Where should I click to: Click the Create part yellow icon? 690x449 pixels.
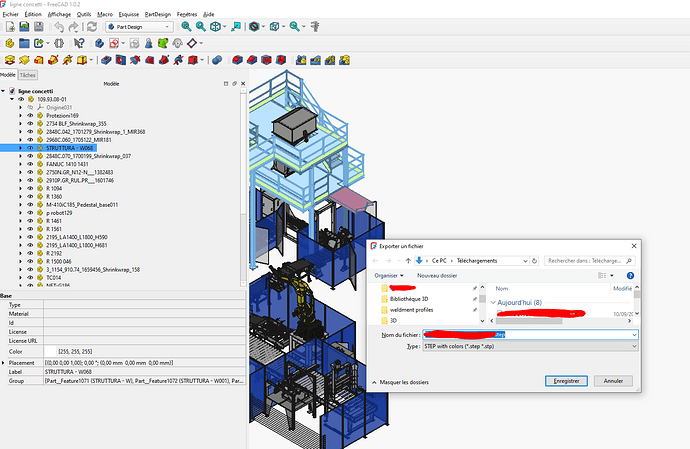point(10,43)
